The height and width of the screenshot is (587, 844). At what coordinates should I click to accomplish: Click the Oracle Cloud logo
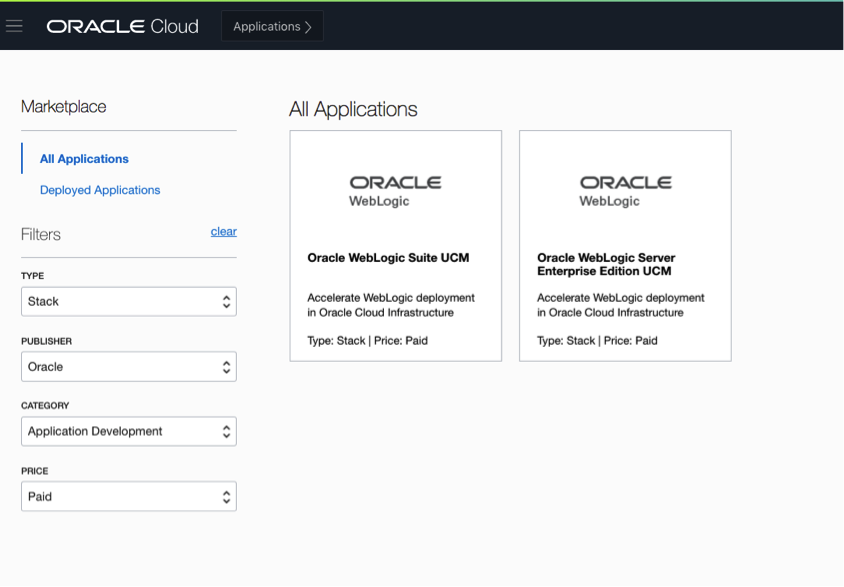coord(122,27)
